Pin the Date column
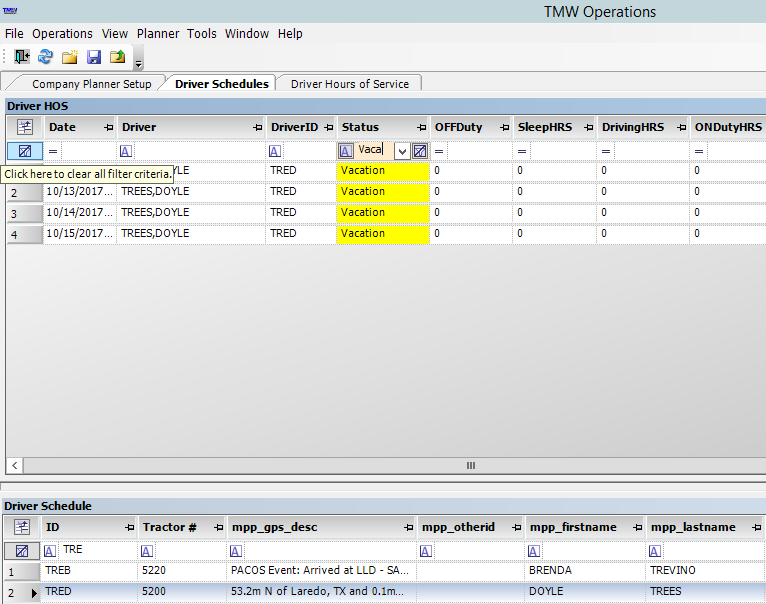This screenshot has width=766, height=604. [108, 128]
